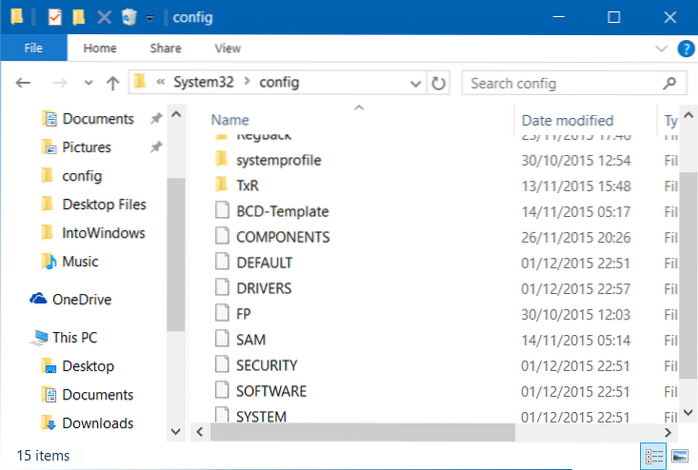Screen dimensions: 698x470
Task: Select the SECURITY file in the list
Action: coord(266,365)
